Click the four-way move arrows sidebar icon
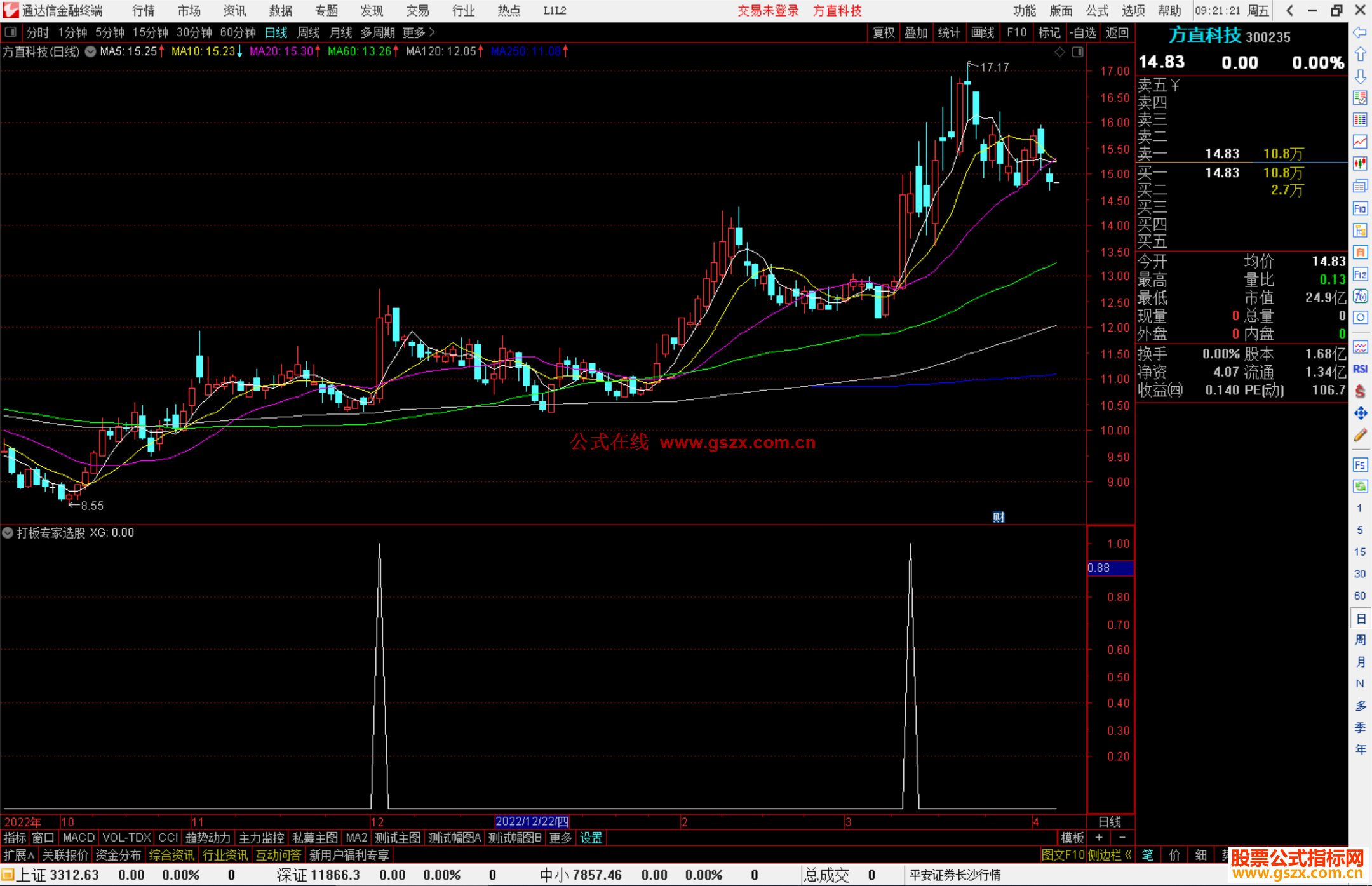 click(x=1360, y=413)
